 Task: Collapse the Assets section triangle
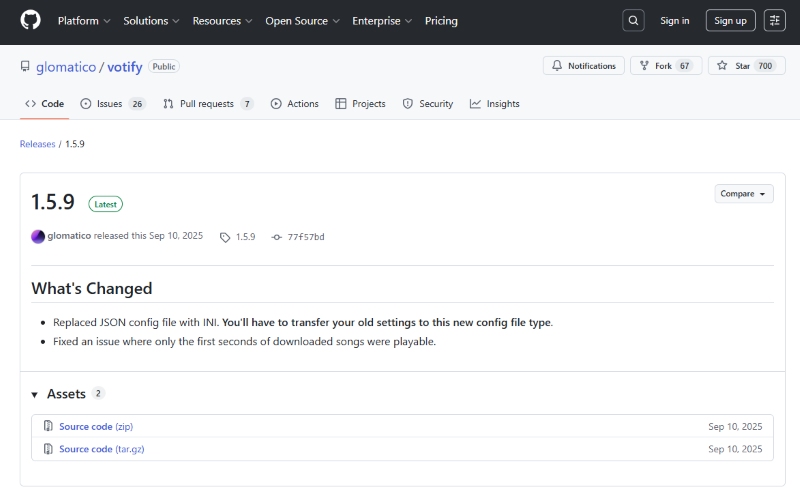(35, 395)
